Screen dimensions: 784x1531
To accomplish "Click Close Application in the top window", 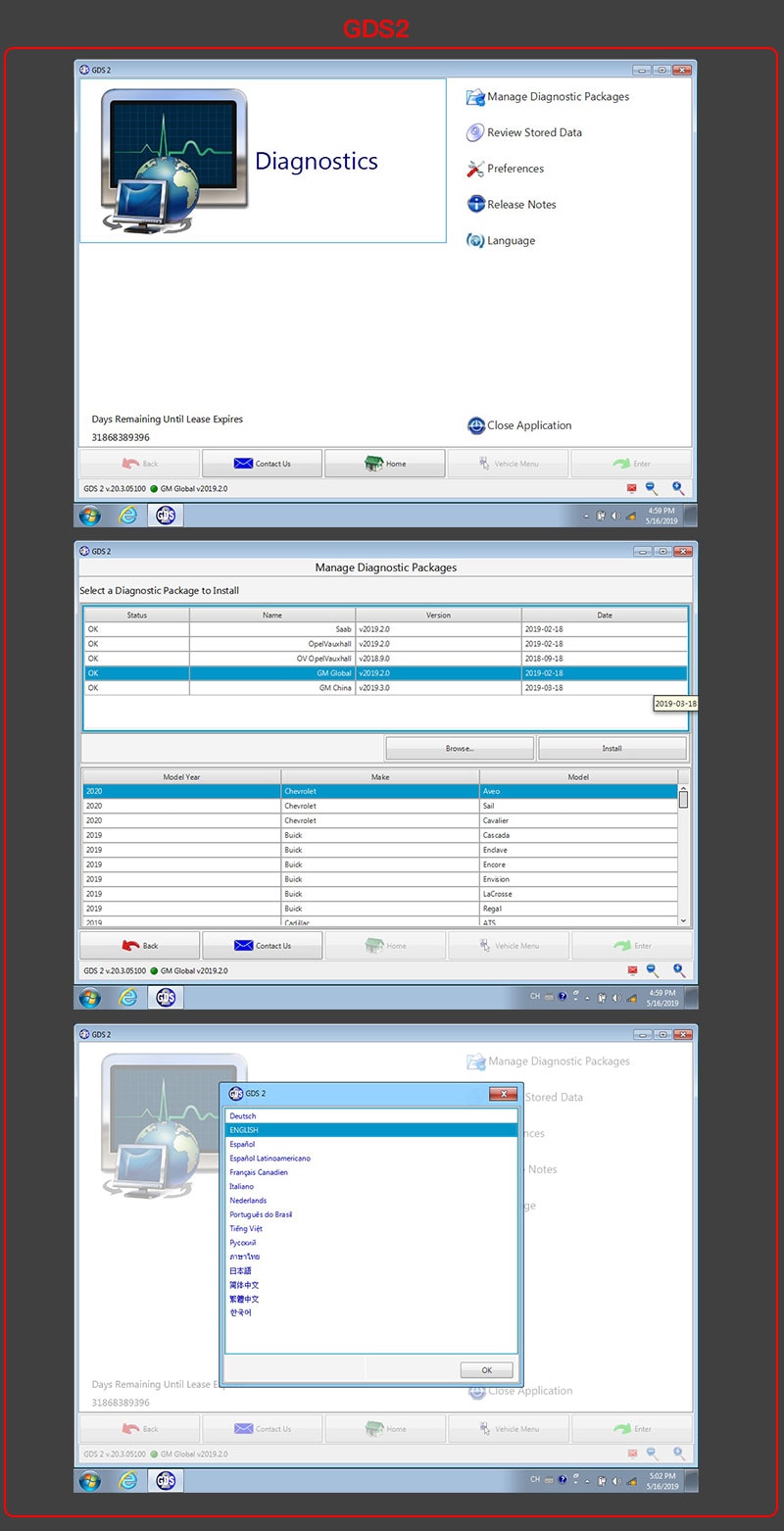I will pyautogui.click(x=519, y=425).
